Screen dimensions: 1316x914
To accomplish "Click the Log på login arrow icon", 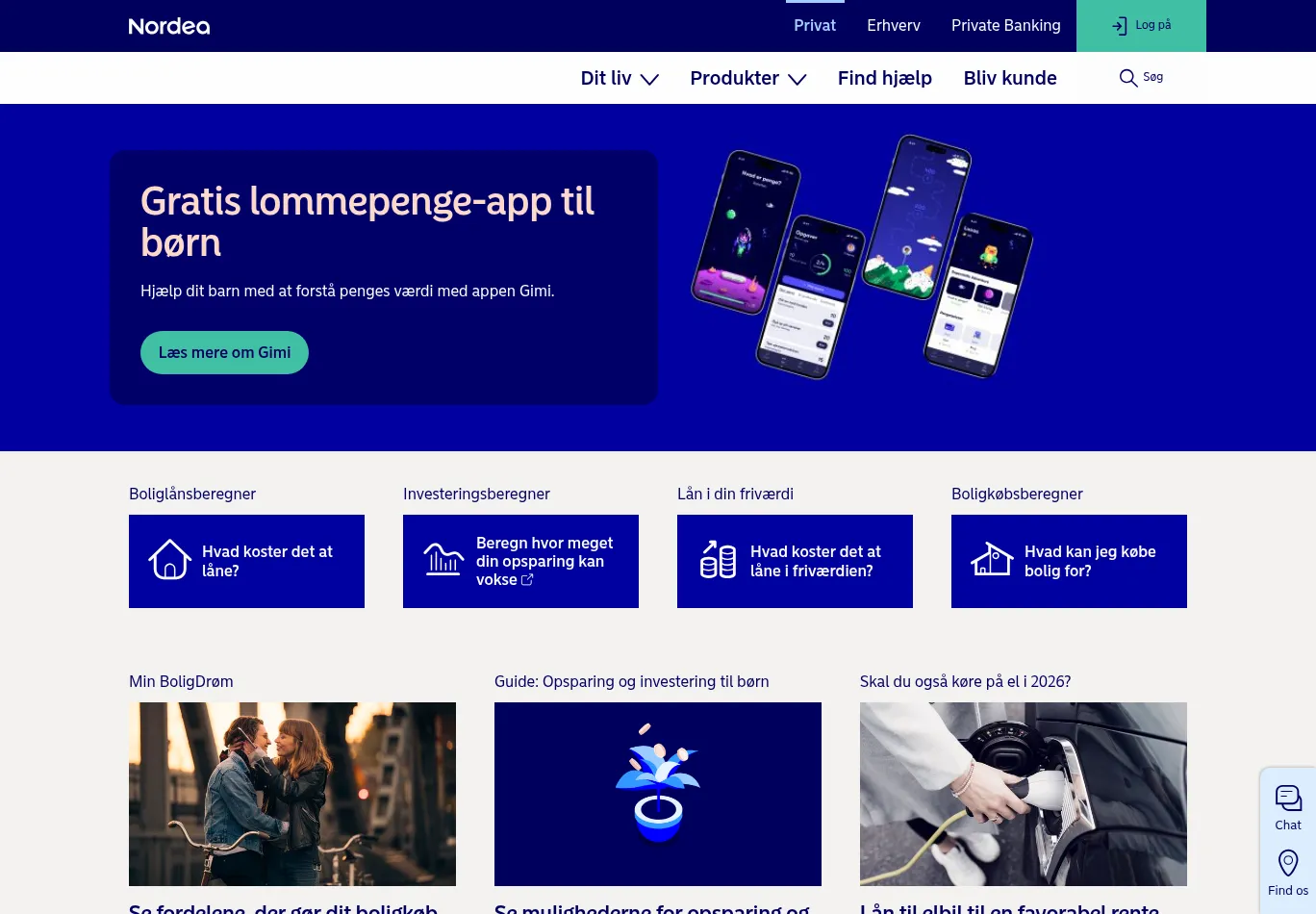I will 1120,26.
